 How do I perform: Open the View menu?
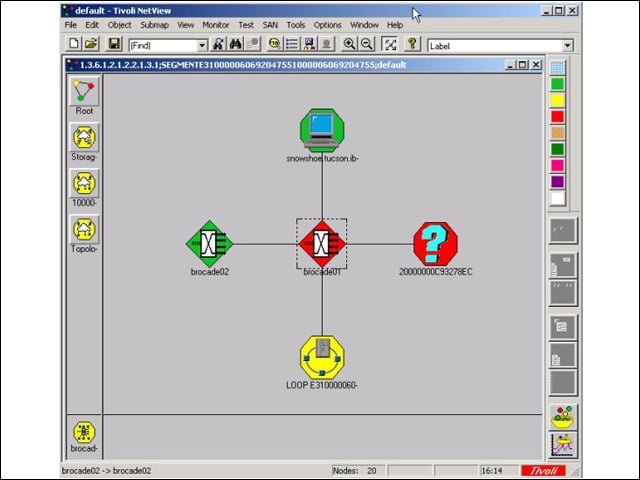(185, 25)
